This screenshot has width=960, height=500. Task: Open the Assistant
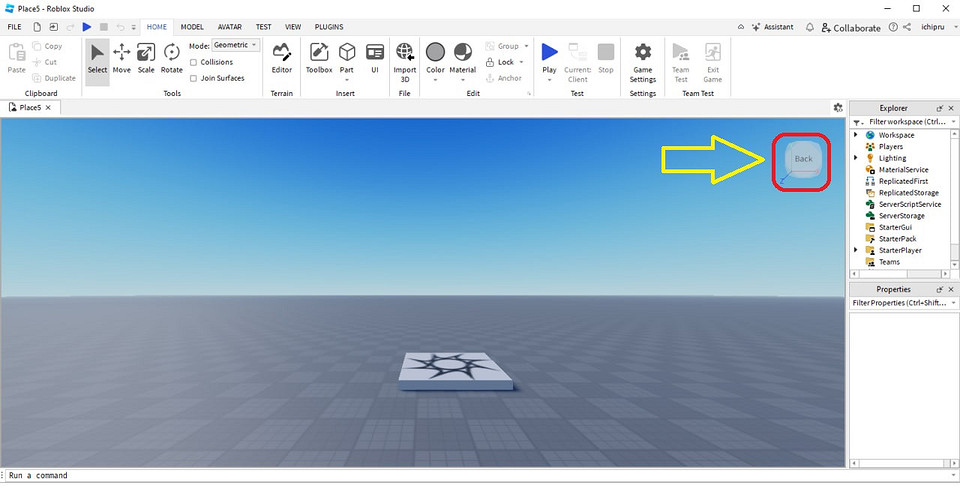pos(772,28)
